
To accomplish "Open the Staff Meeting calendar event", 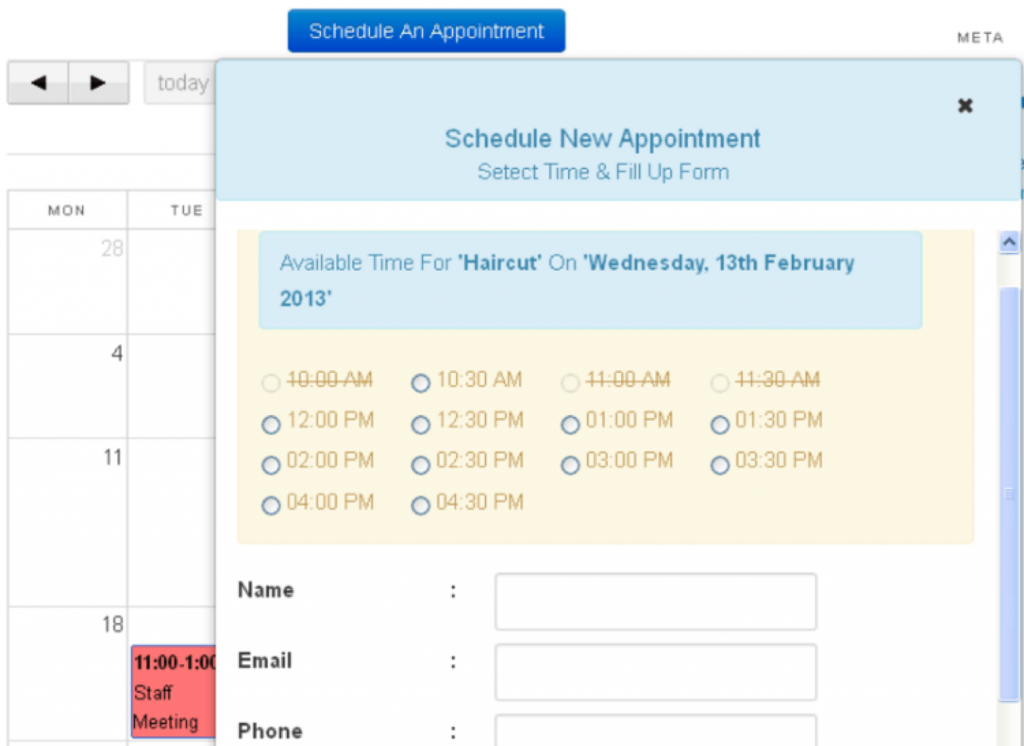I will pyautogui.click(x=174, y=692).
